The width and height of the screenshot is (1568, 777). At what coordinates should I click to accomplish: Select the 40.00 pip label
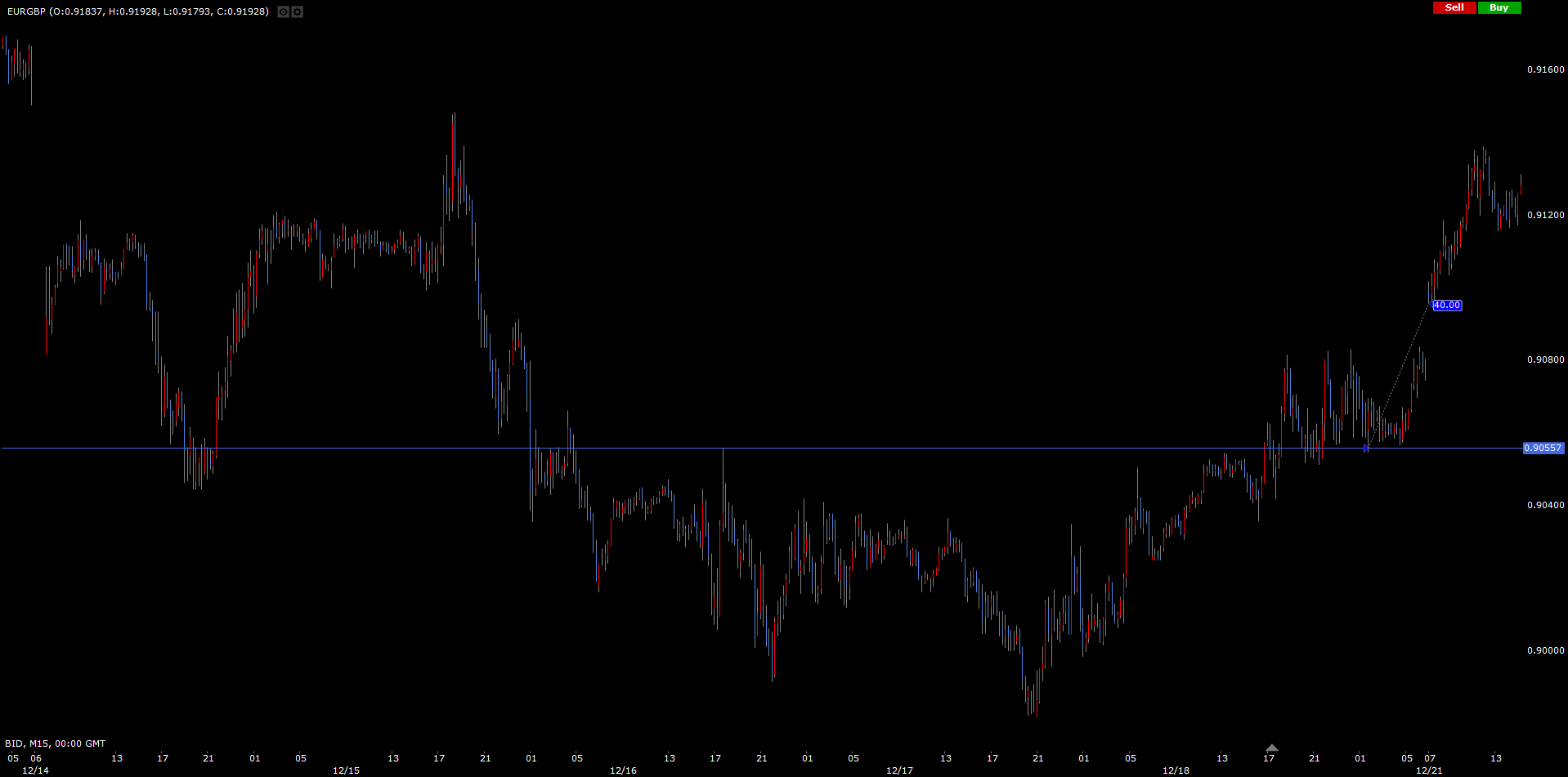(1446, 306)
